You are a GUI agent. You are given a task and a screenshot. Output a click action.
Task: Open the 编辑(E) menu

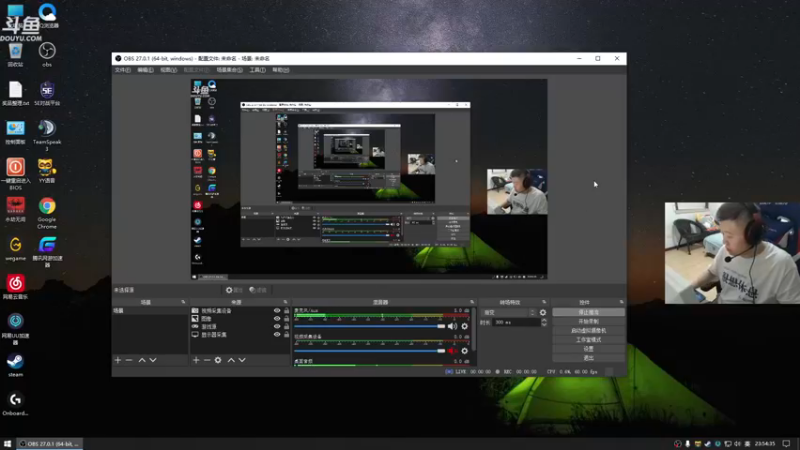(145, 70)
